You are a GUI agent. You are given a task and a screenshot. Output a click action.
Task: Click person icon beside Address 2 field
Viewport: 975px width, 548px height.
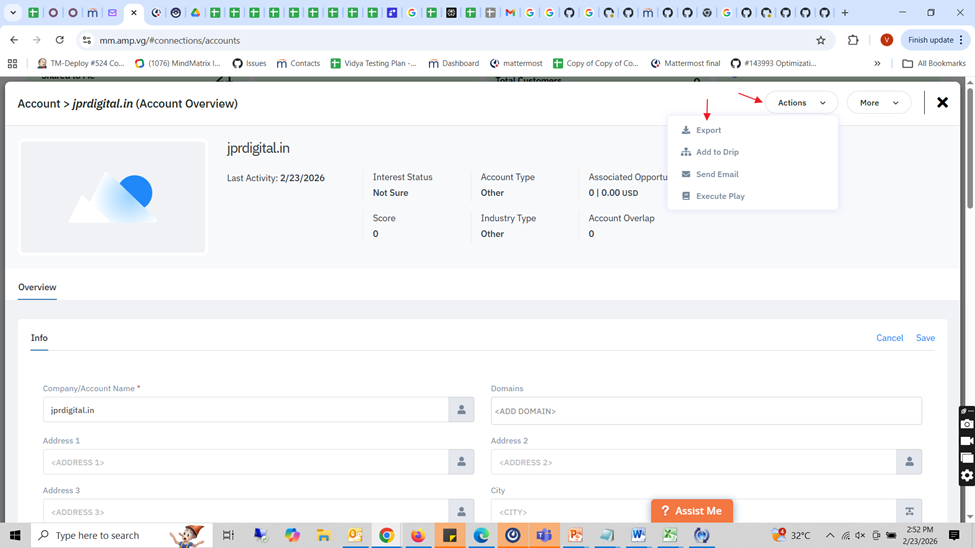909,462
